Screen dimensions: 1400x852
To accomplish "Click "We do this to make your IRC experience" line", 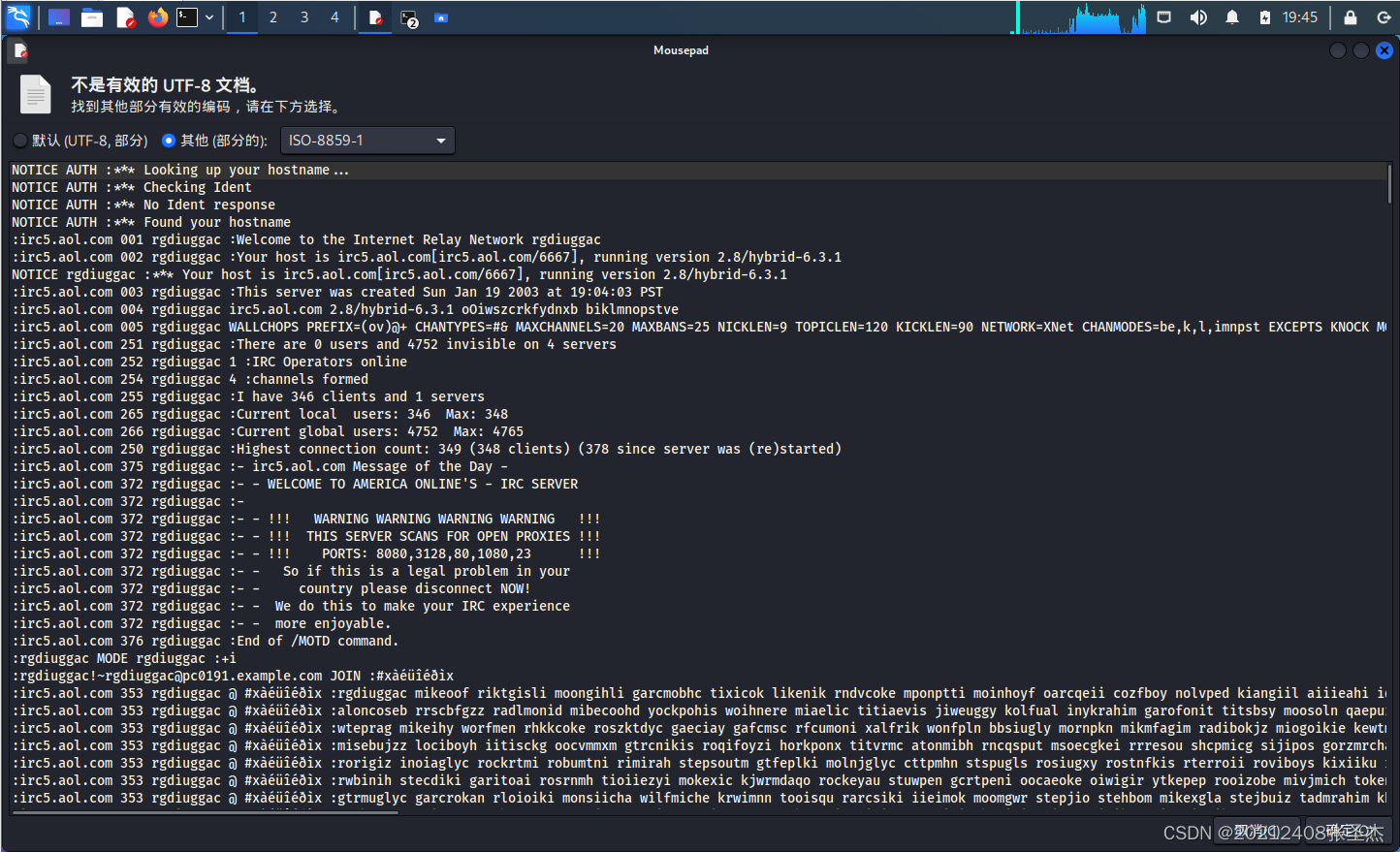I will coord(291,606).
